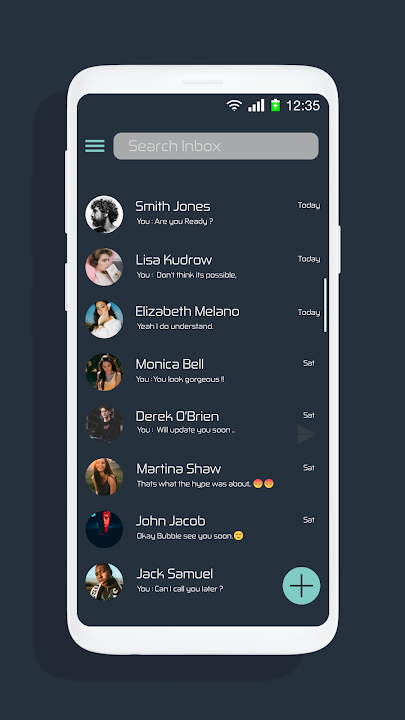Screen dimensions: 405x720
Task: Click the Search Inbox field
Action: click(216, 146)
